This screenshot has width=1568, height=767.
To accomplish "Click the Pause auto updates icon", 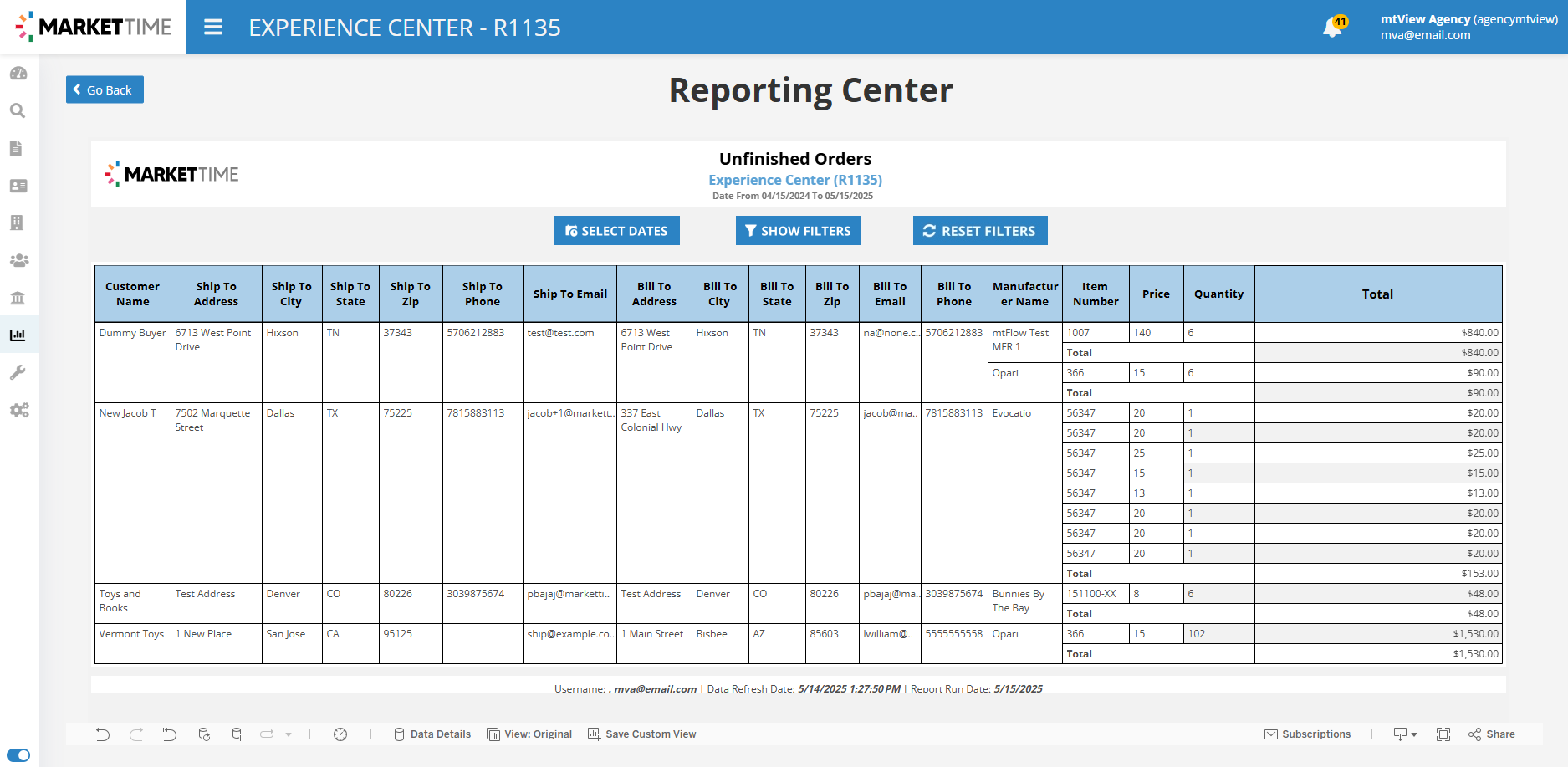I will [x=237, y=734].
